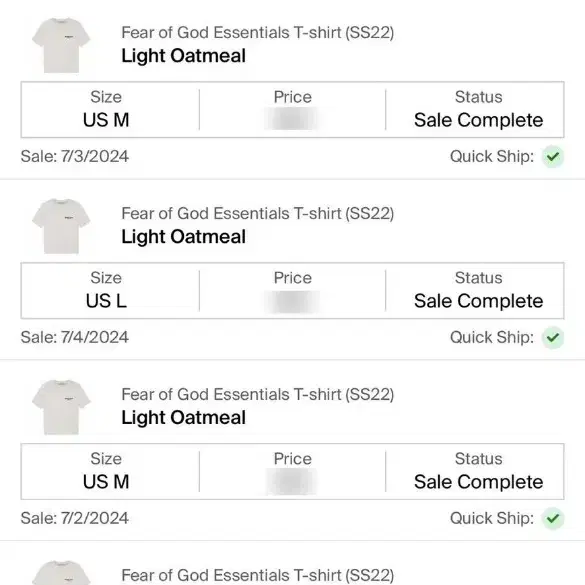Image resolution: width=585 pixels, height=585 pixels.
Task: Click the blurred price of the 7/3/2024 sale
Action: click(292, 119)
